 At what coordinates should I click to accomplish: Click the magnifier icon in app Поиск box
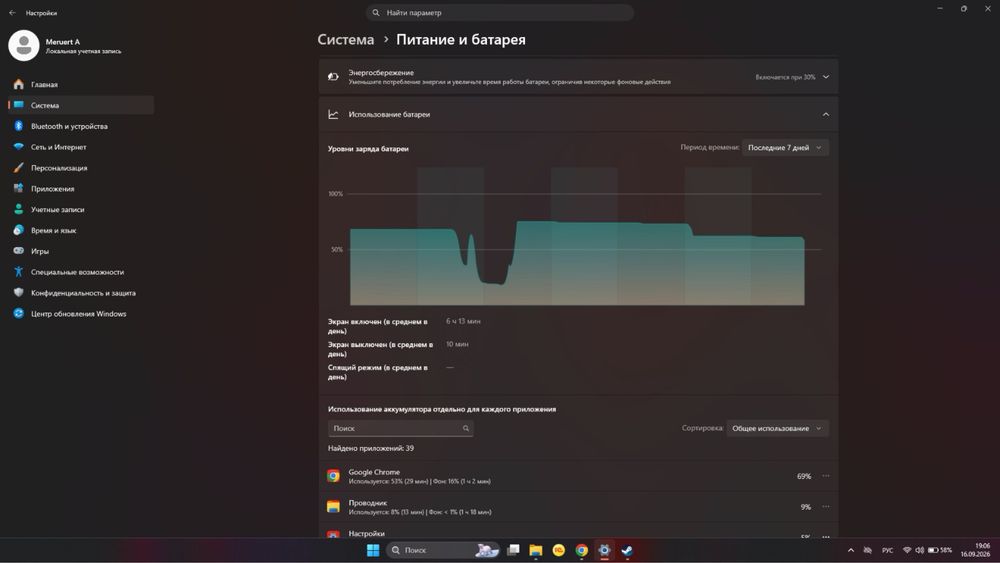(x=466, y=428)
